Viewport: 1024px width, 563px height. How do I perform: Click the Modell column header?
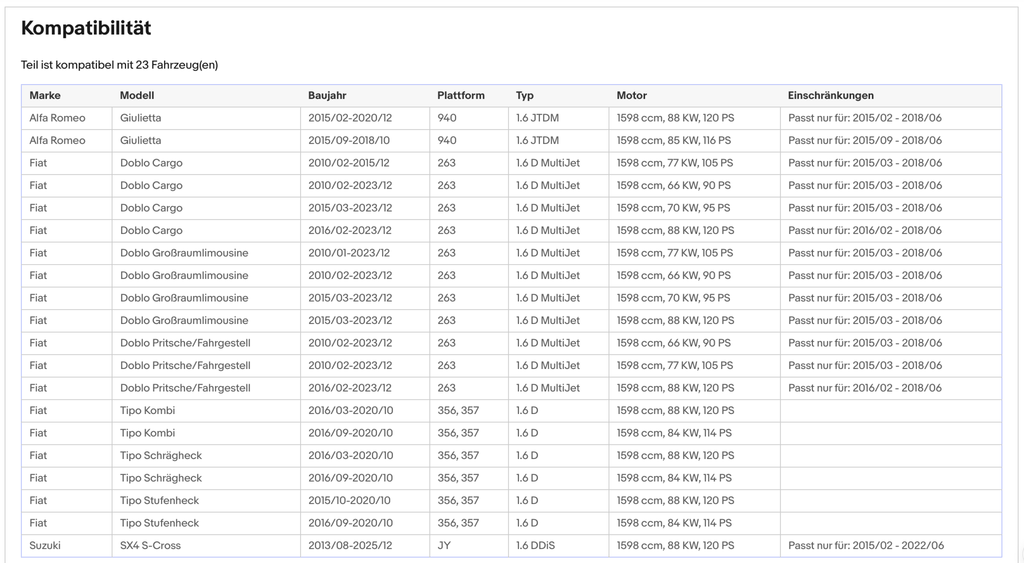tap(137, 95)
